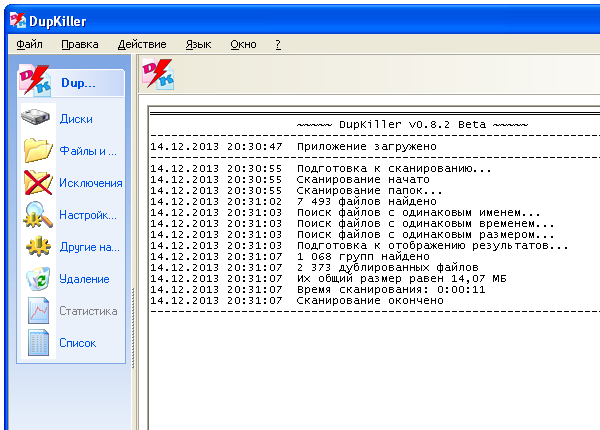Open the Настройк... section
Screen dimensions: 600x430
tap(88, 215)
